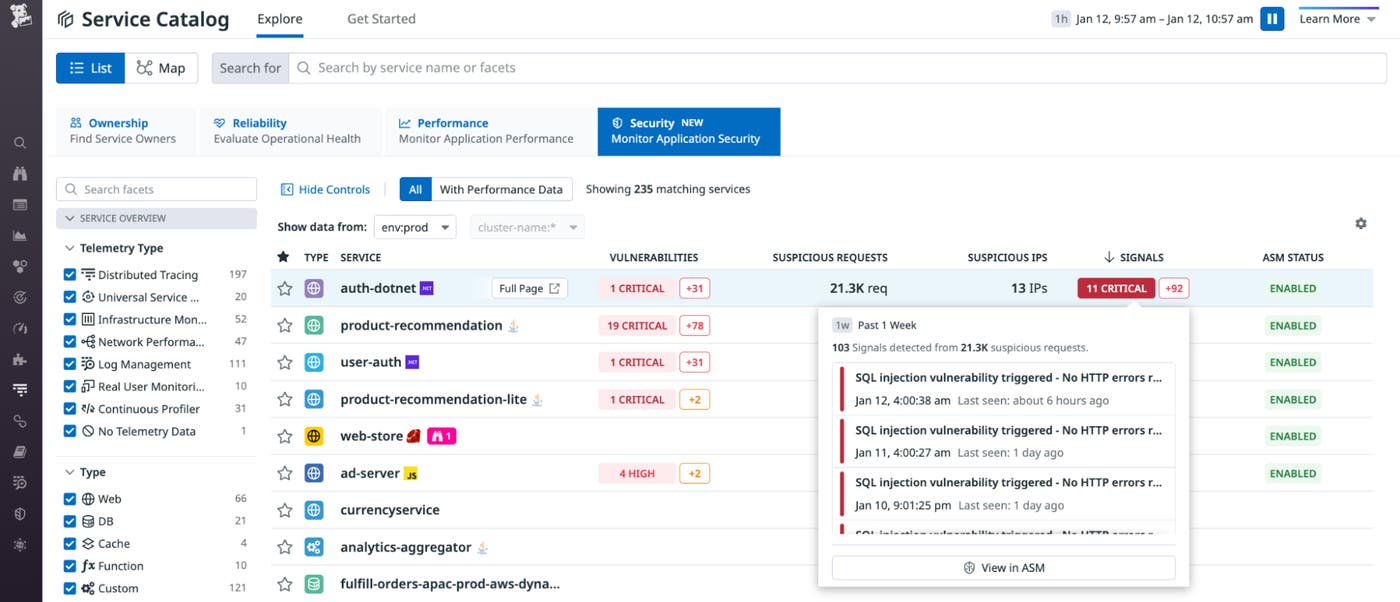Open search from the left sidebar magnifier

[x=20, y=143]
